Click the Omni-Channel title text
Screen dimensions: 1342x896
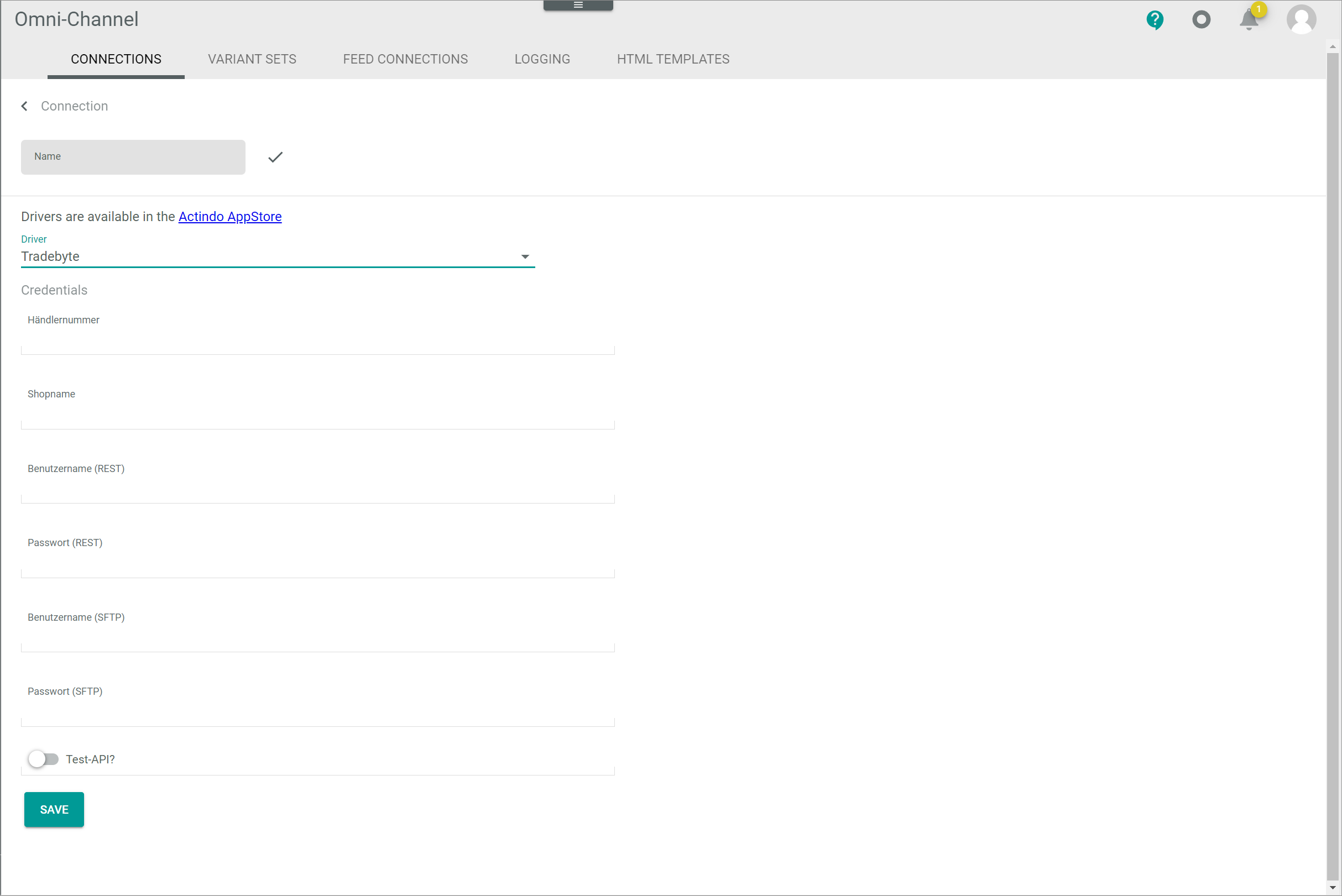(x=77, y=19)
